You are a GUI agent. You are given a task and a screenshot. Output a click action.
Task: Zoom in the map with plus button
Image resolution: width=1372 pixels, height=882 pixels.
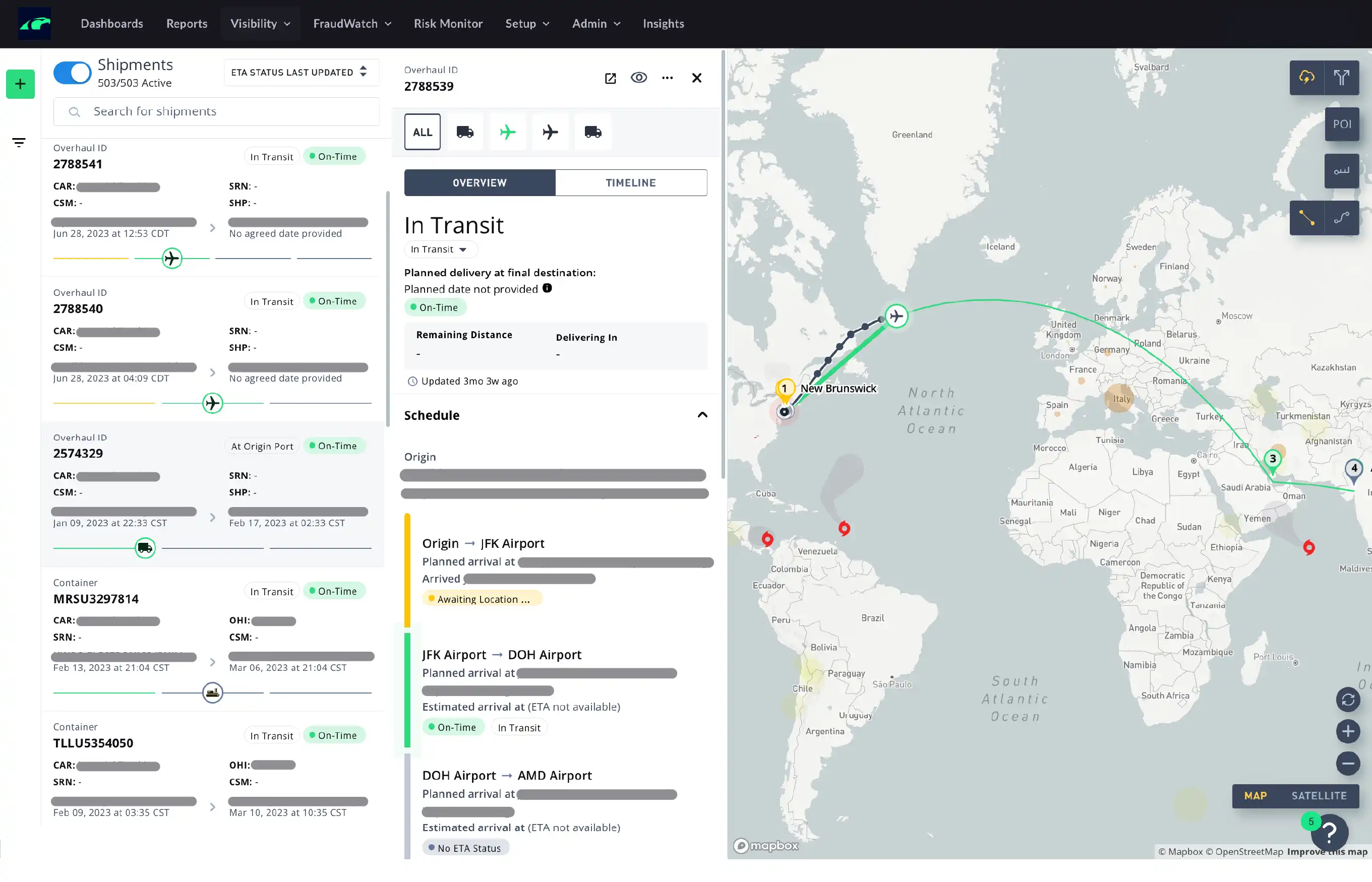click(1347, 731)
